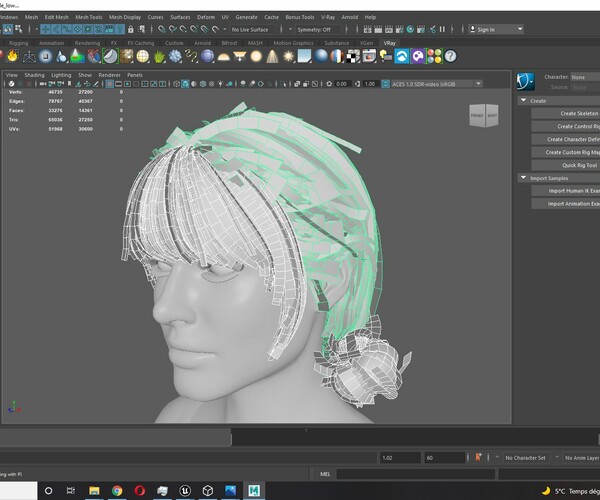Viewport: 600px width, 500px height.
Task: Open the No Character Set dropdown
Action: (525, 458)
